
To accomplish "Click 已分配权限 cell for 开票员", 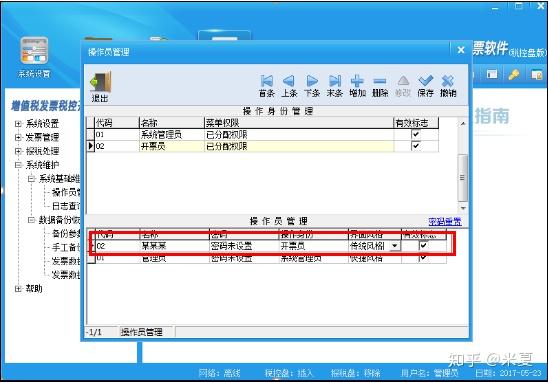I will (299, 146).
